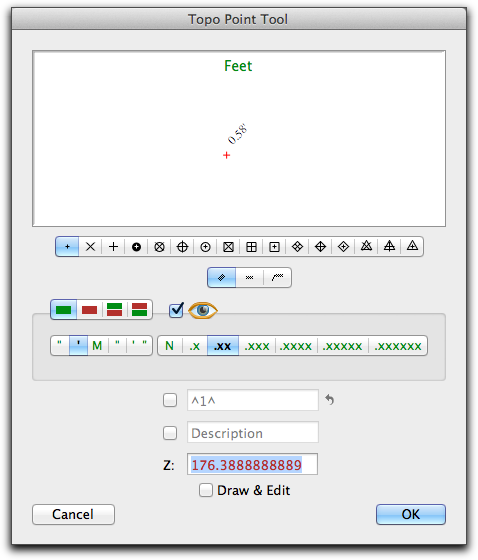Check the box next to Description field
Image resolution: width=478 pixels, height=560 pixels.
[x=170, y=433]
